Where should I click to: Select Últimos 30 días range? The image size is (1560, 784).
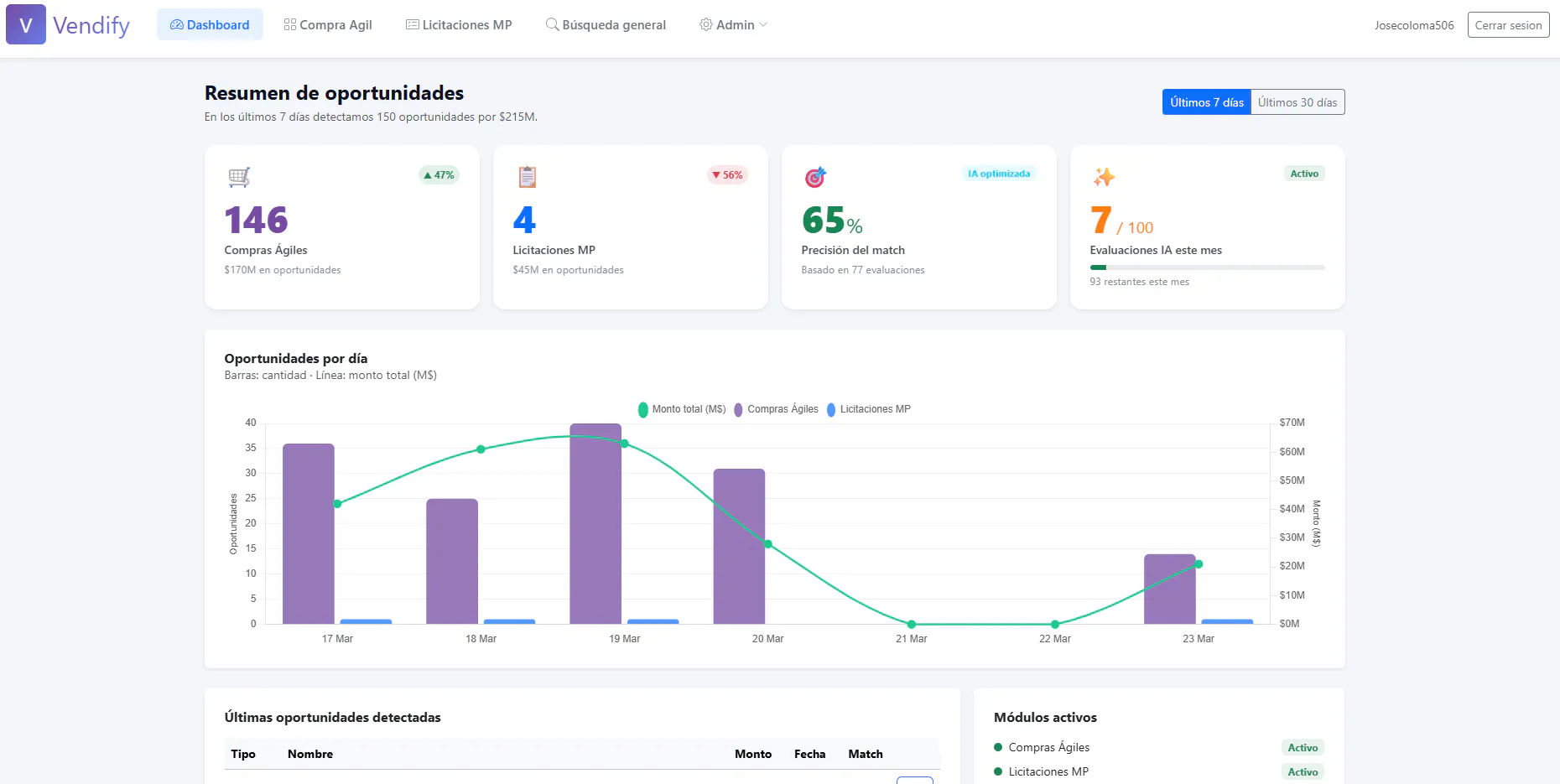coord(1297,102)
